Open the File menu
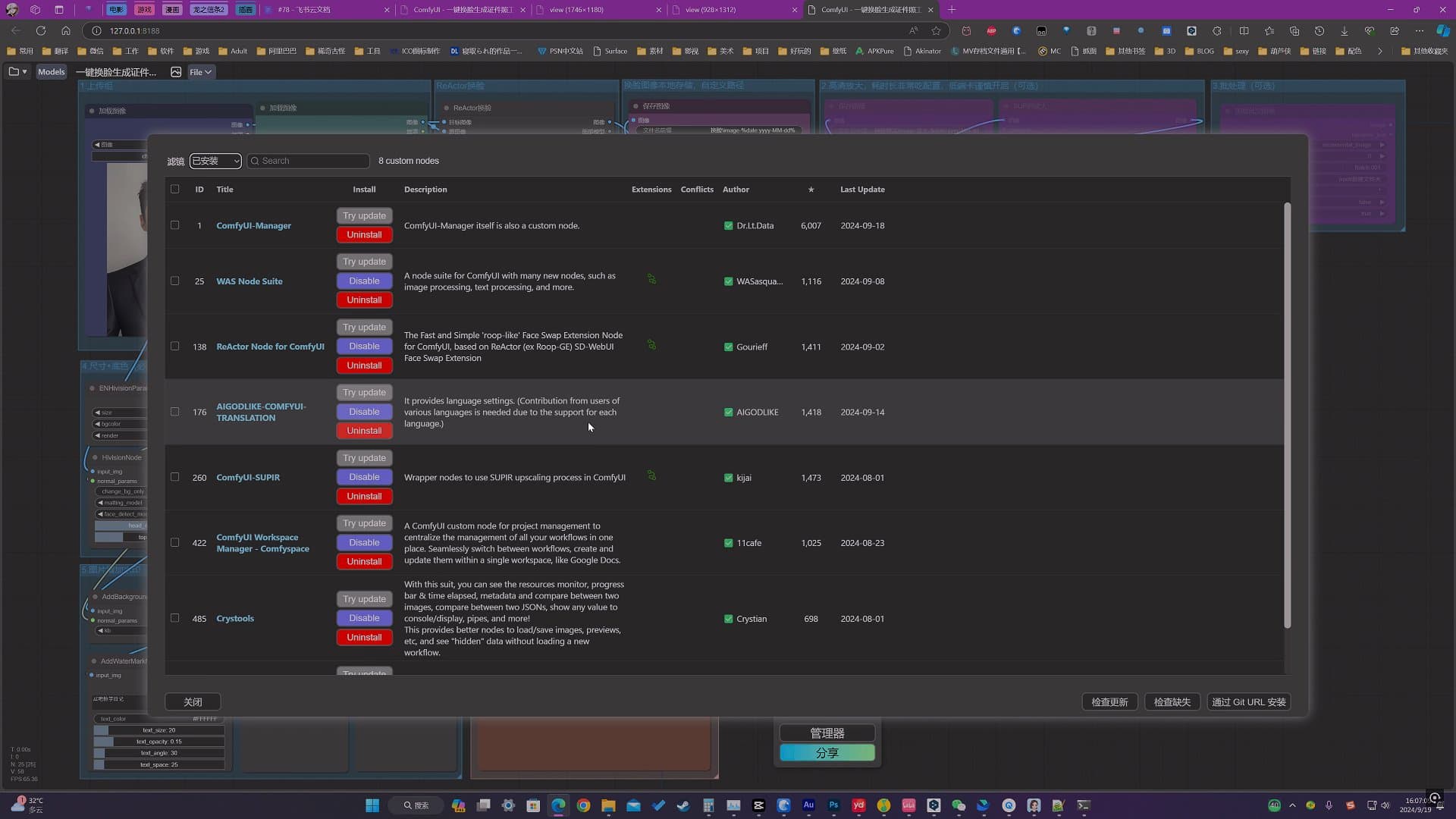1456x819 pixels. click(200, 72)
